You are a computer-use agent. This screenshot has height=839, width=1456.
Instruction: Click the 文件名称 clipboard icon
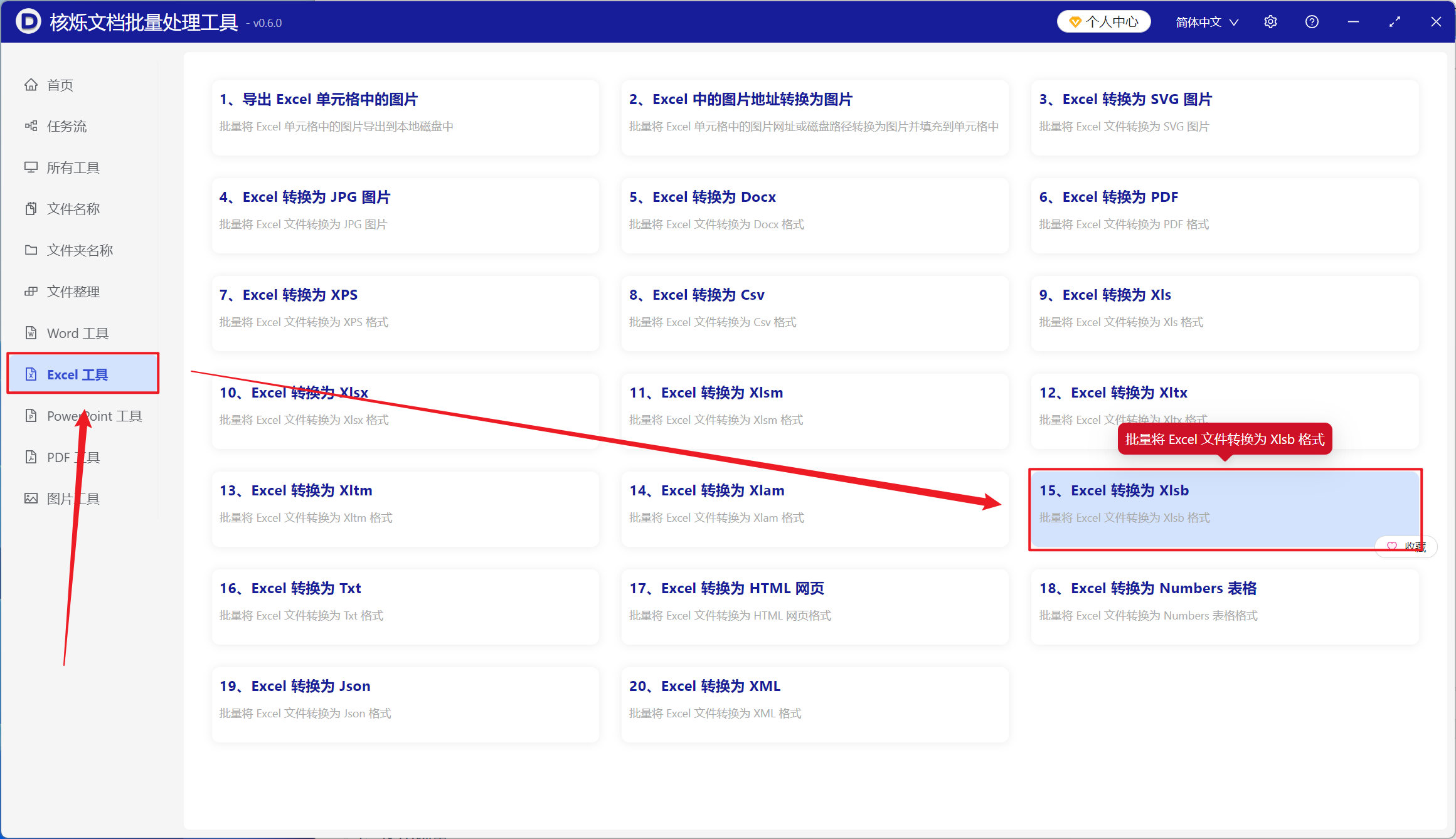[31, 209]
